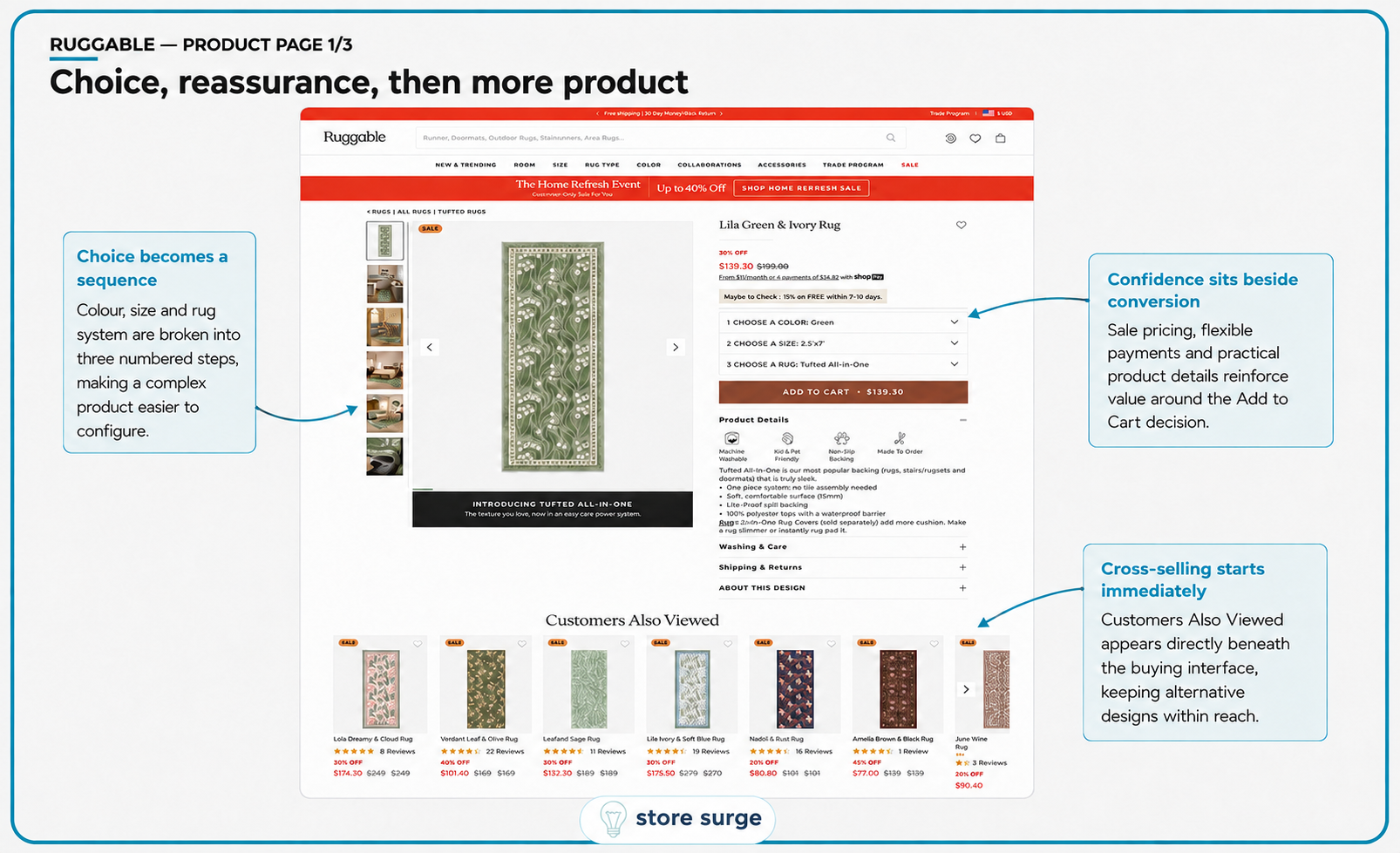This screenshot has height=853, width=1400.
Task: Favorite the Verdant Leaf & Olive Rug
Action: point(522,644)
